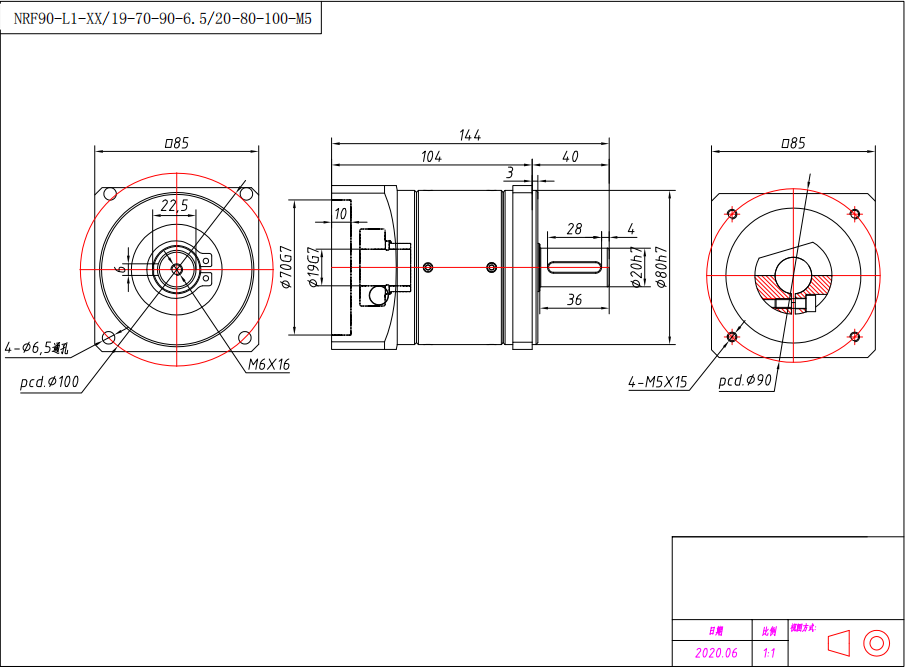Image resolution: width=906 pixels, height=668 pixels.
Task: Click the 36 shaft length dimension
Action: [574, 300]
